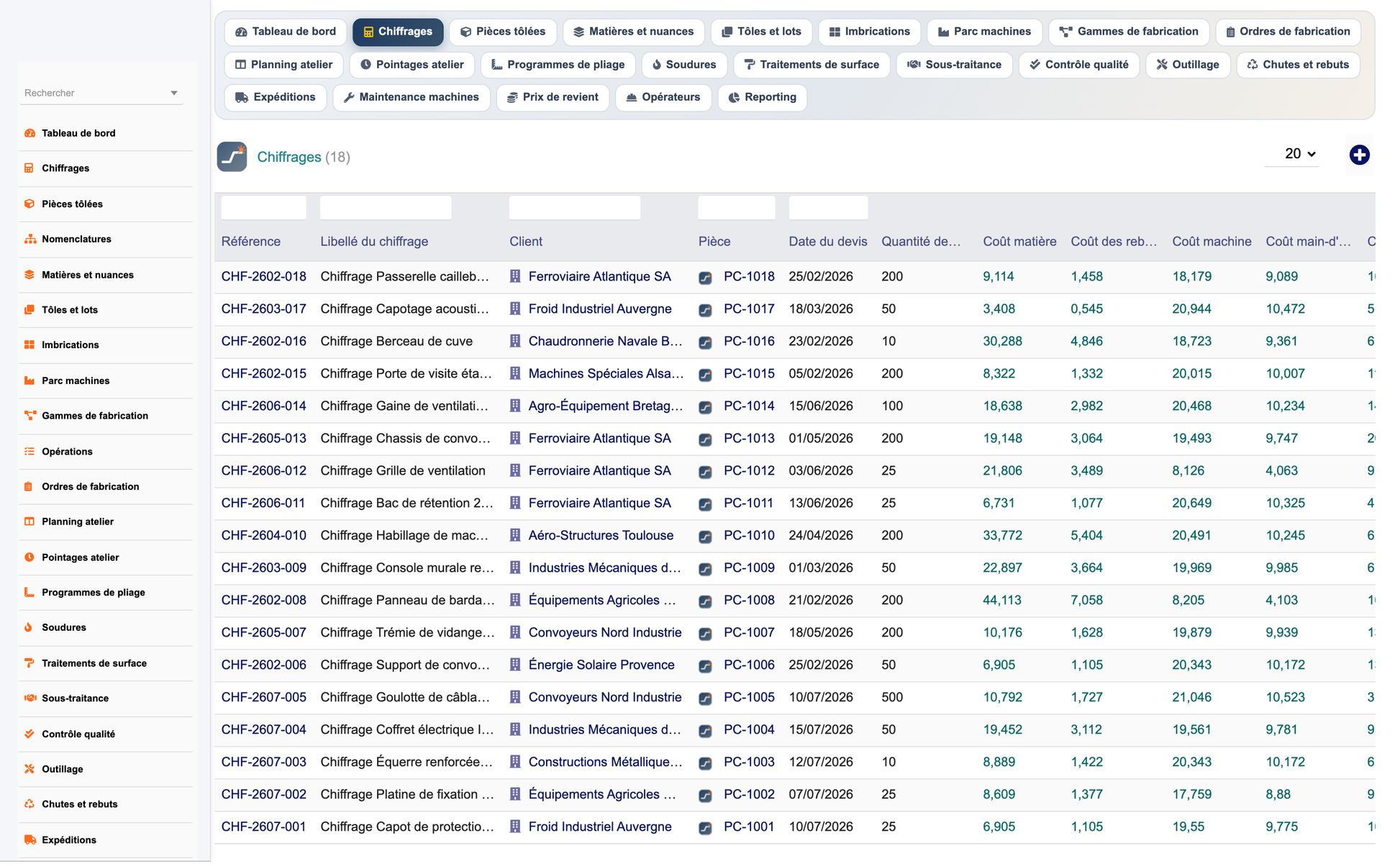Open chiffrage CHF-2606-014 reference

coord(264,406)
